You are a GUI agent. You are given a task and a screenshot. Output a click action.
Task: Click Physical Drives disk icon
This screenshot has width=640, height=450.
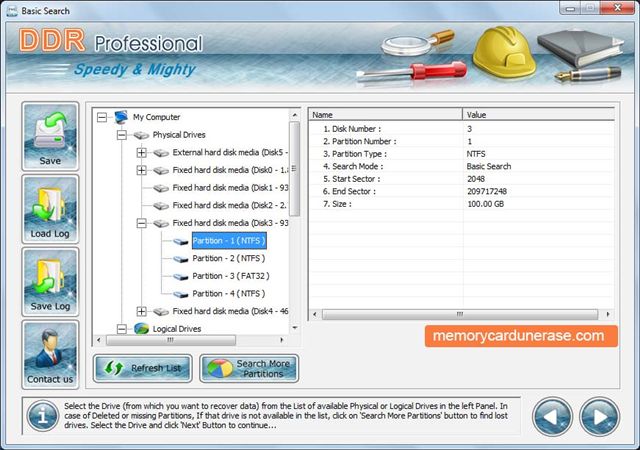click(141, 135)
